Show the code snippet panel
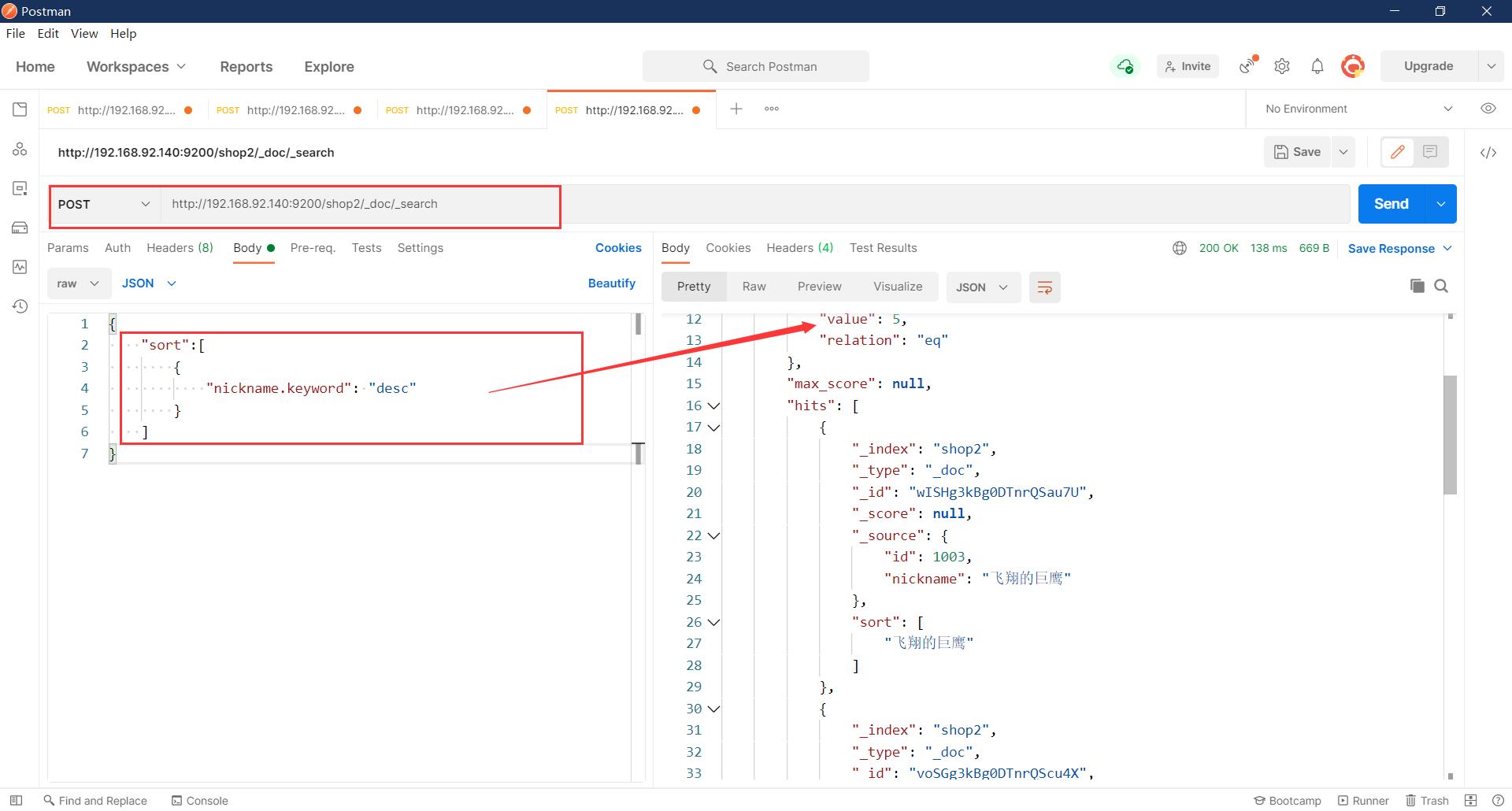The height and width of the screenshot is (811, 1512). click(1488, 153)
